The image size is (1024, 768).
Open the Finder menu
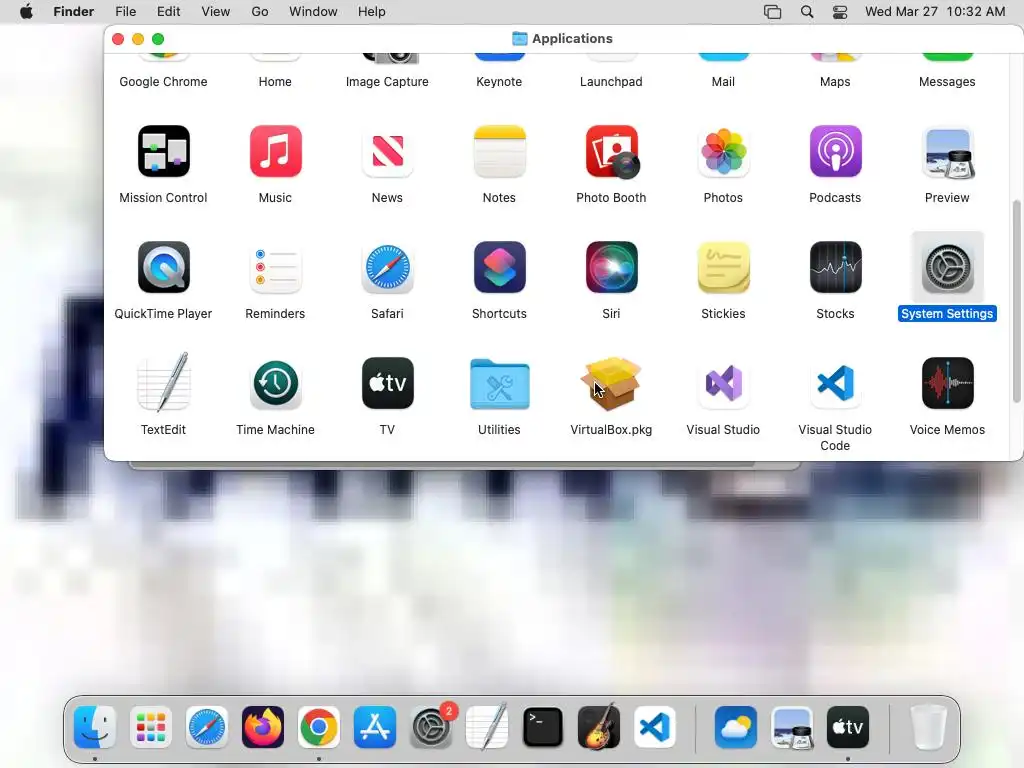74,12
